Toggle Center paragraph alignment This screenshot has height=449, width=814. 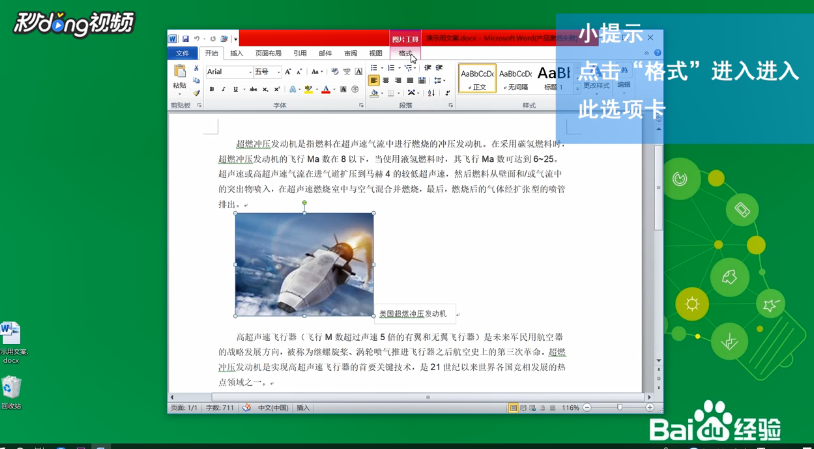(386, 80)
